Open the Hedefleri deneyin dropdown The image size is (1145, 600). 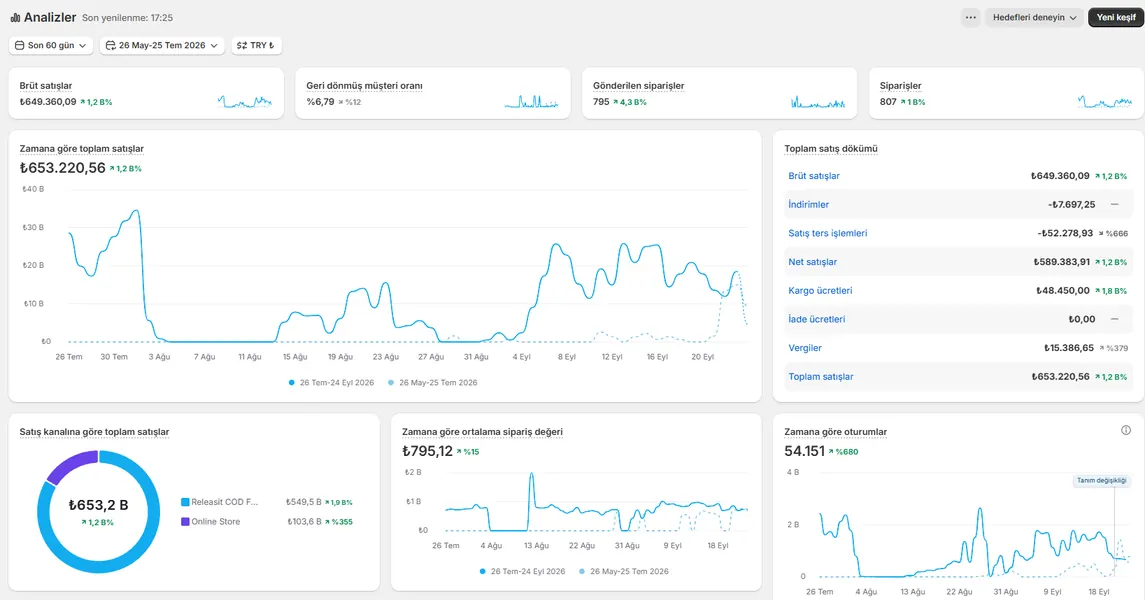(x=1034, y=18)
